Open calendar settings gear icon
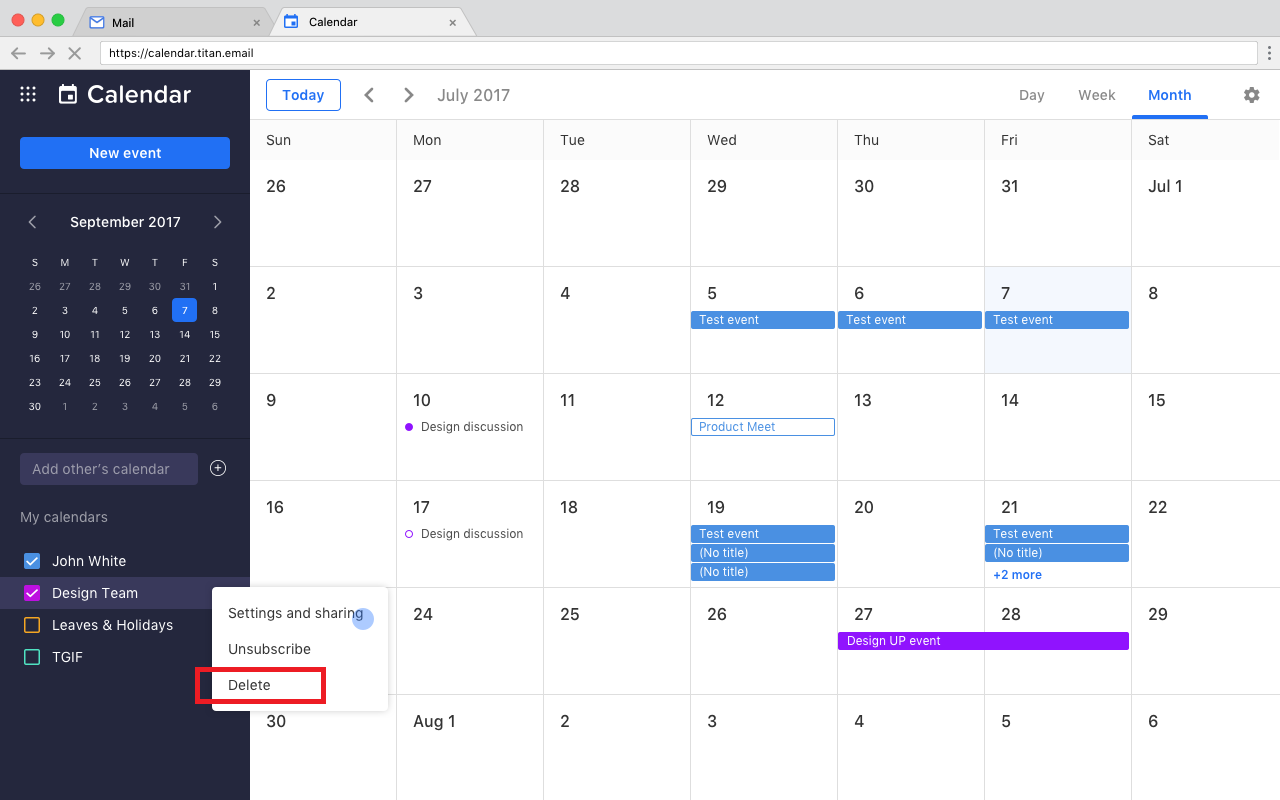This screenshot has height=800, width=1280. 1252,95
